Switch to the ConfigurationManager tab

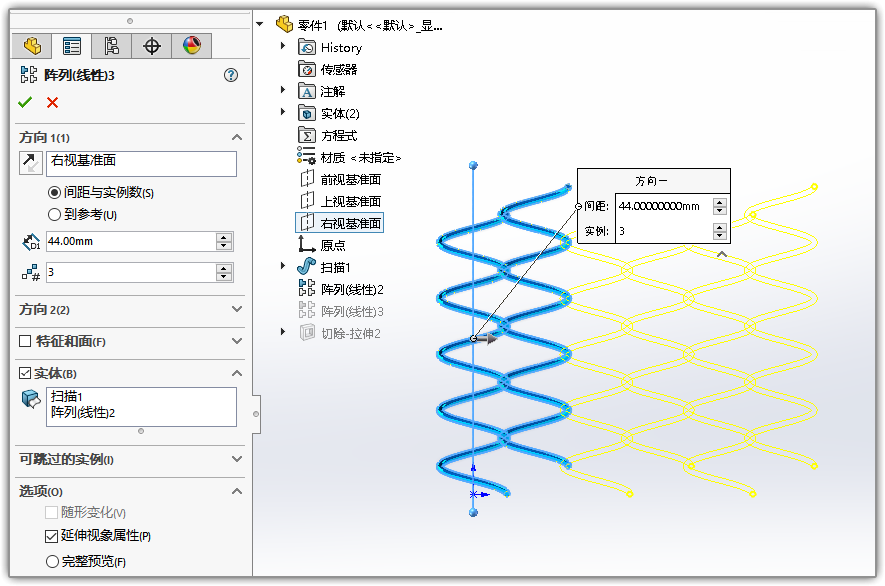[111, 46]
